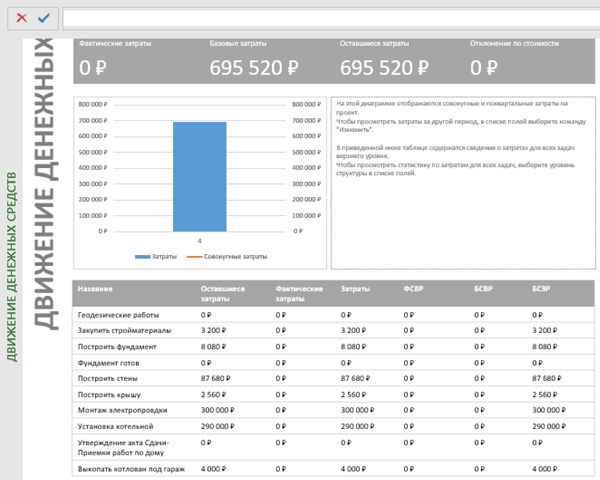Select the Фактические затраты summary value 0 ₽
Viewport: 600px width, 480px height.
(x=93, y=68)
